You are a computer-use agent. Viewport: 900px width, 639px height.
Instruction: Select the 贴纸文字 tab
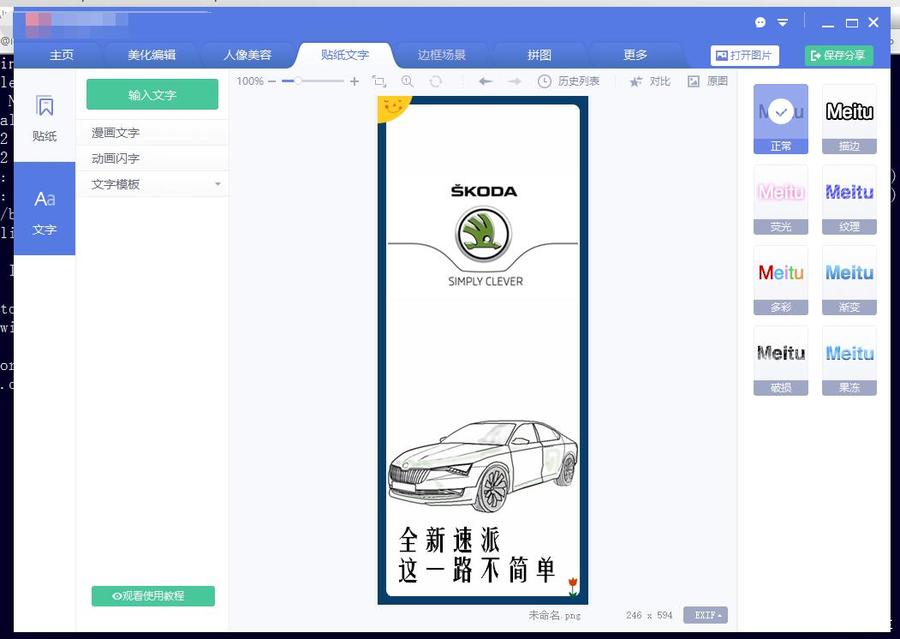(344, 55)
